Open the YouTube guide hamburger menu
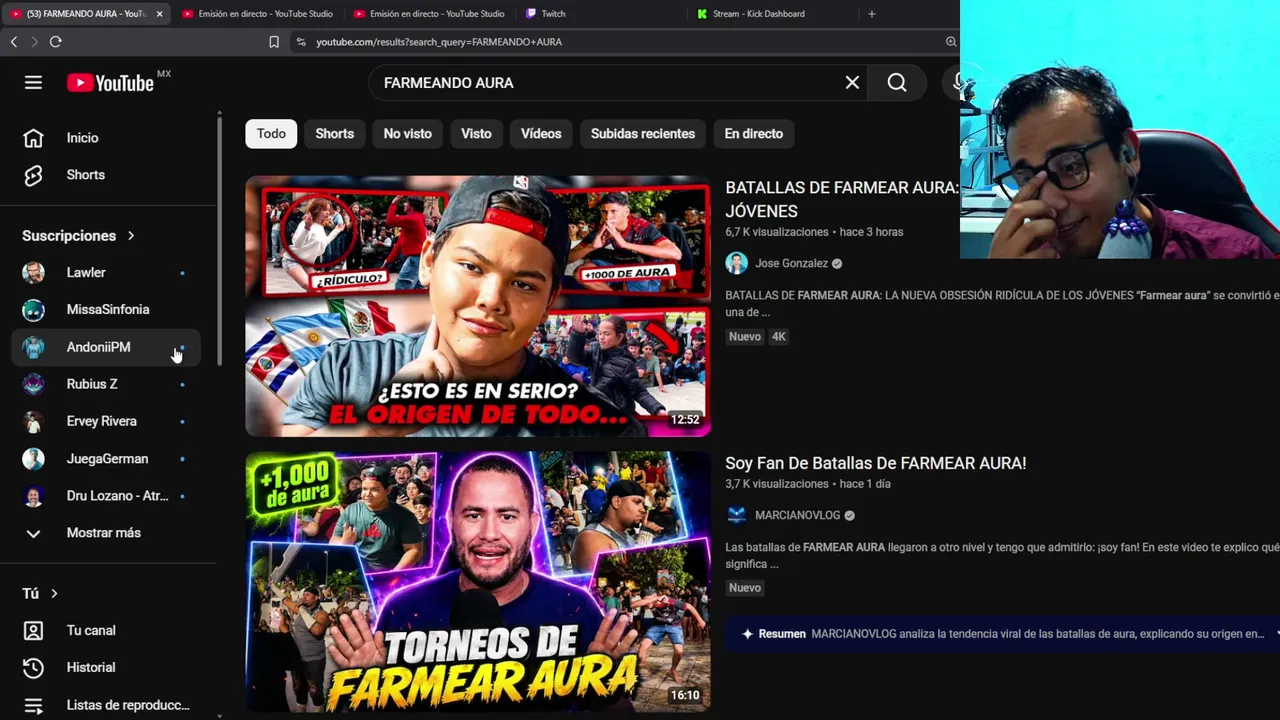Image resolution: width=1280 pixels, height=720 pixels. tap(33, 83)
